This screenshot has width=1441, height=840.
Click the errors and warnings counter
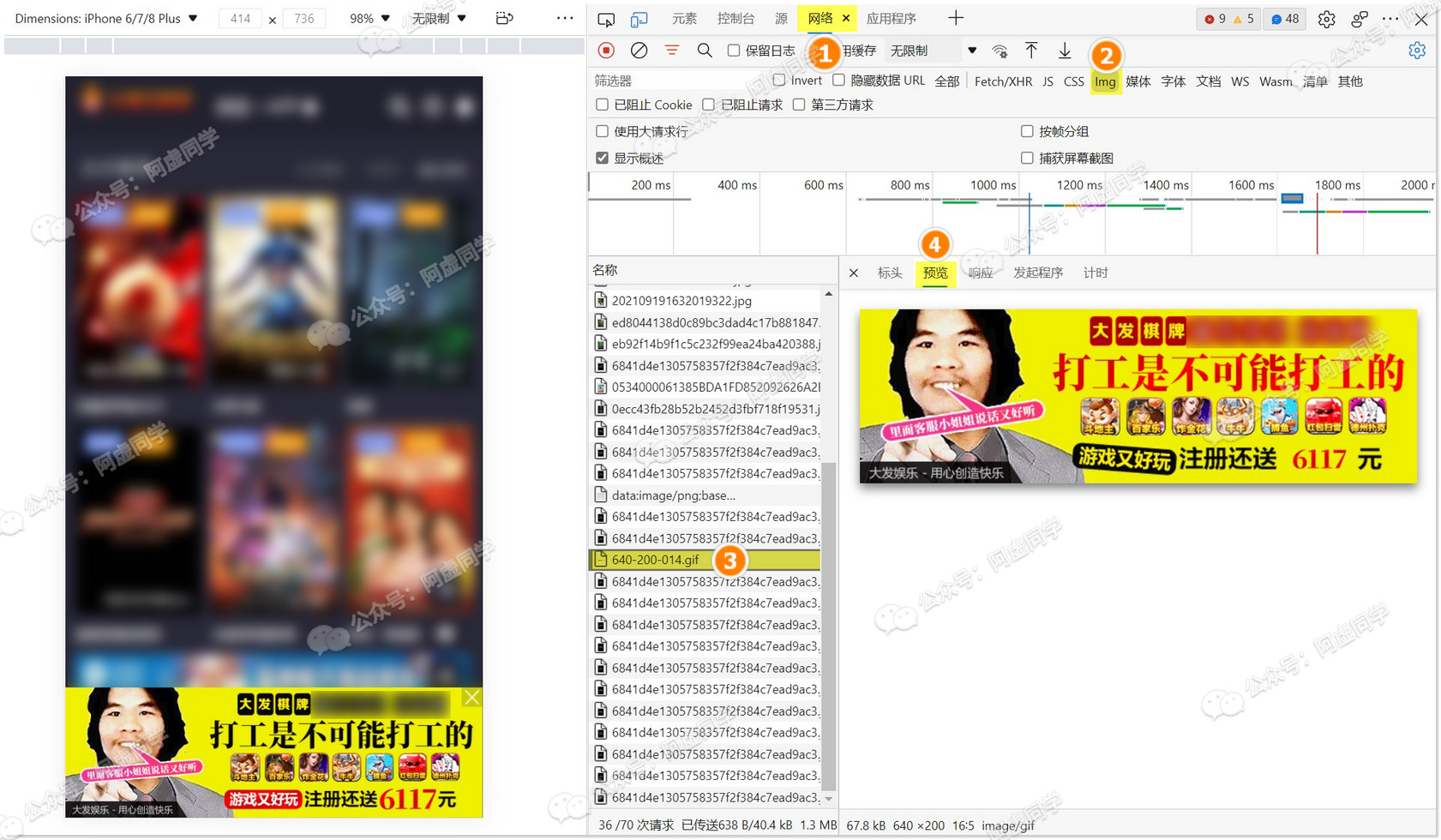click(x=1229, y=19)
